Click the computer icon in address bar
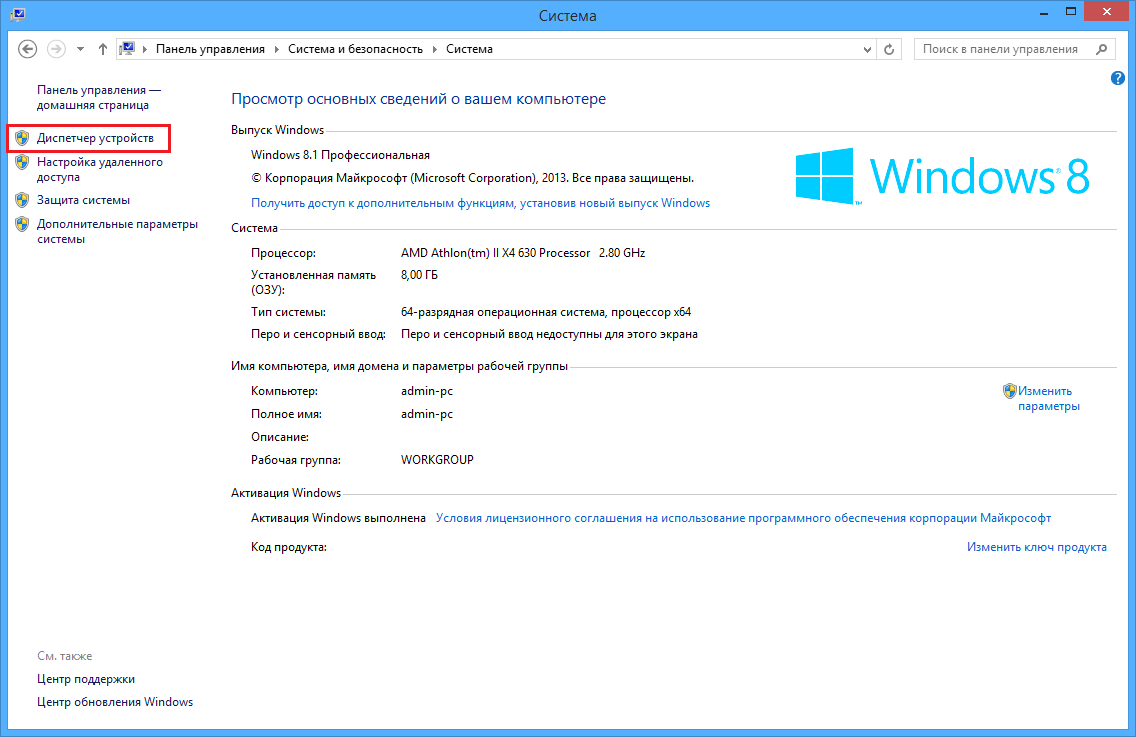 tap(128, 49)
